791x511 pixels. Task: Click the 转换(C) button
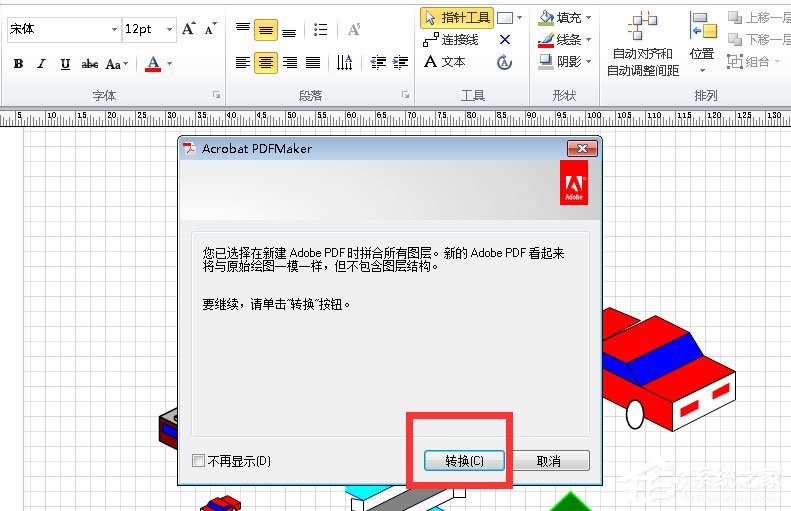[464, 461]
